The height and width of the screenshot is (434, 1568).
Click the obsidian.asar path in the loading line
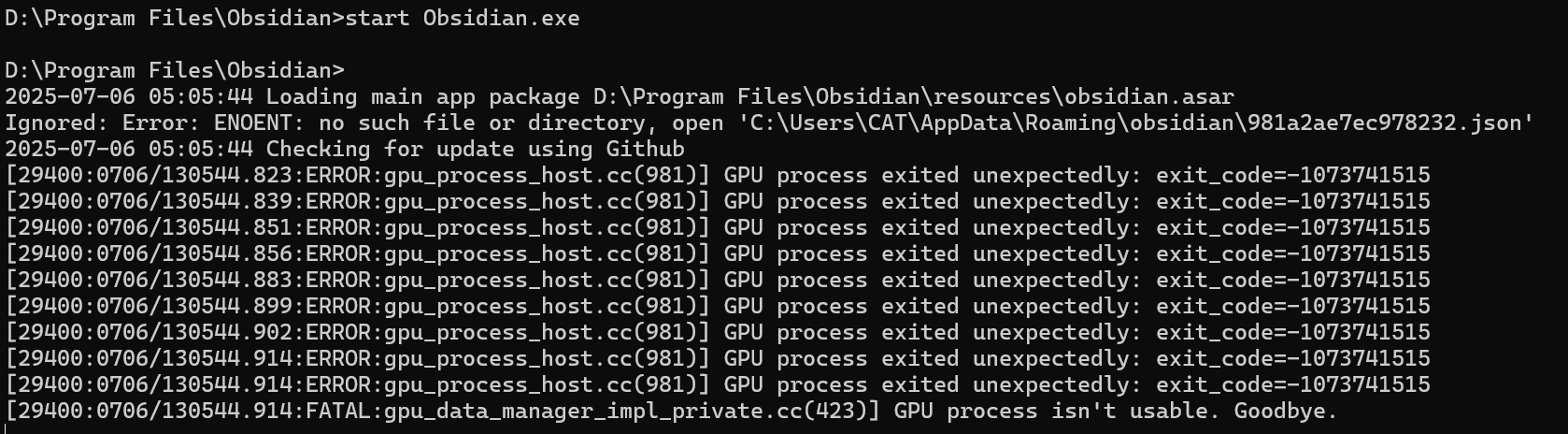pyautogui.click(x=913, y=96)
